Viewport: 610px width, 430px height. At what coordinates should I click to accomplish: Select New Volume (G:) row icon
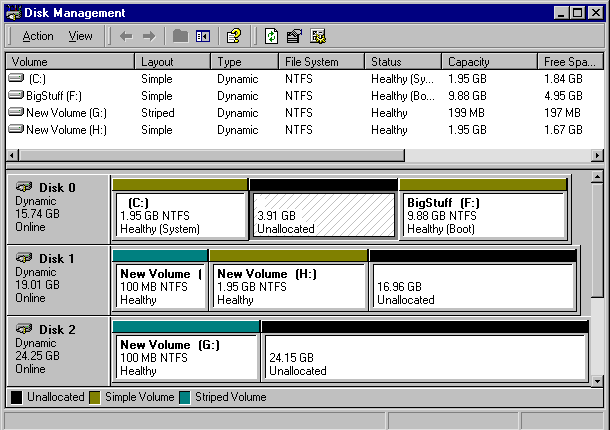pos(16,112)
